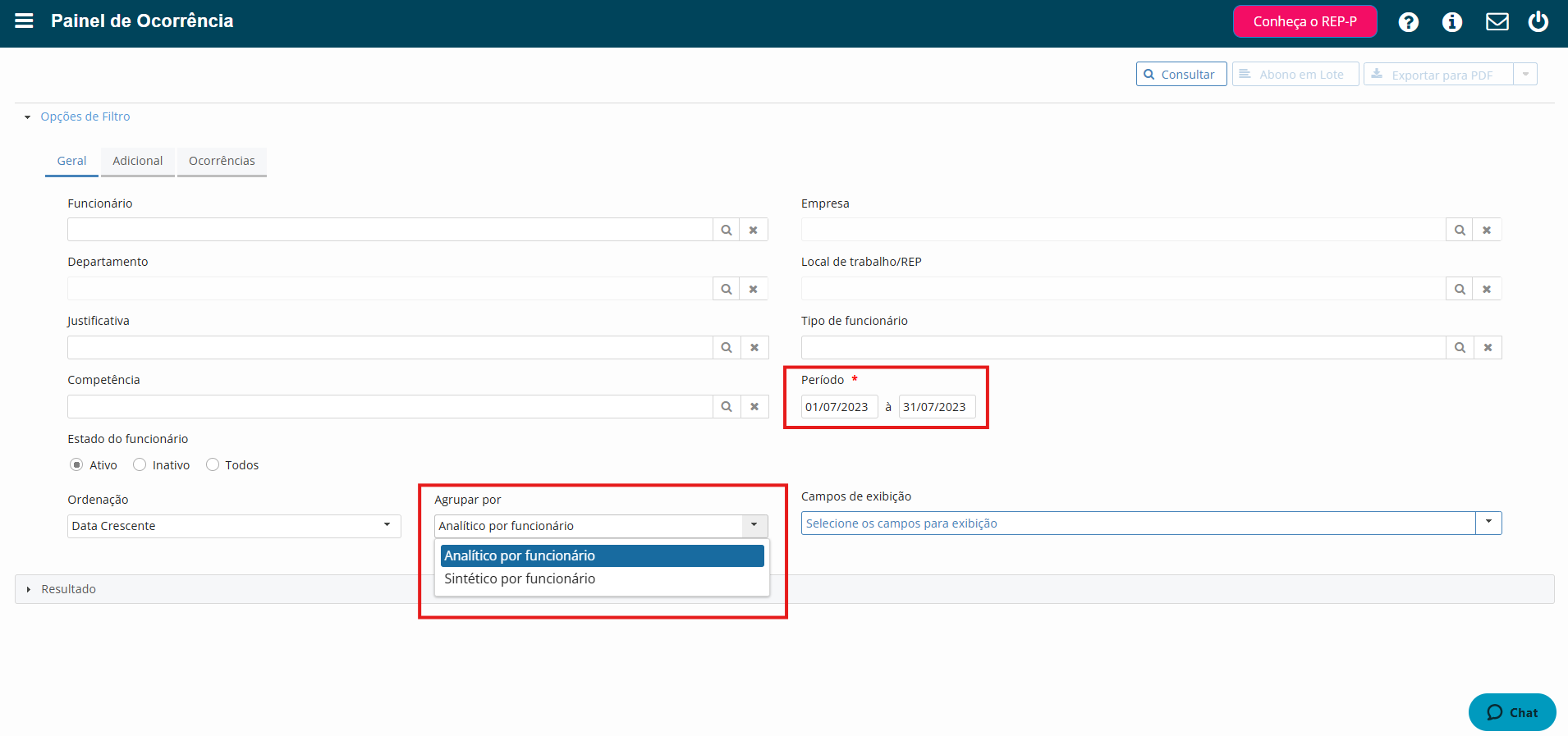Viewport: 1568px width, 736px height.
Task: Search Empresa with magnifier icon
Action: [x=1460, y=230]
